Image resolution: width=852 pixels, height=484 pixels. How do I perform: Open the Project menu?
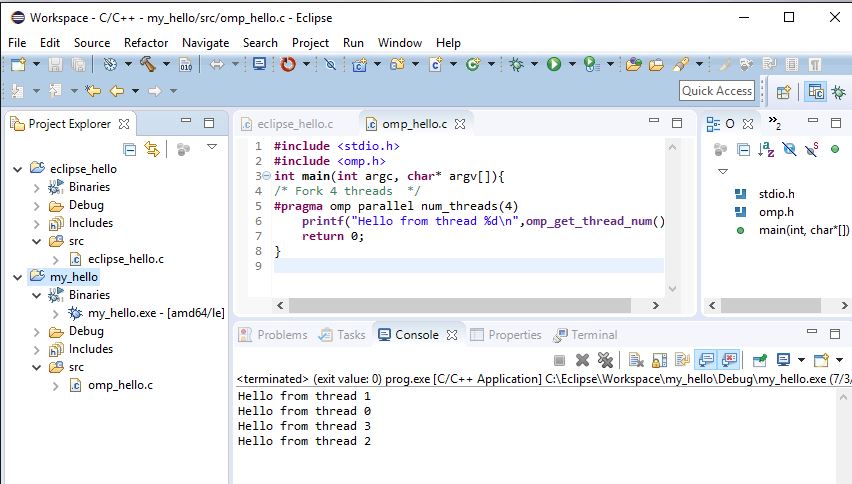point(310,42)
